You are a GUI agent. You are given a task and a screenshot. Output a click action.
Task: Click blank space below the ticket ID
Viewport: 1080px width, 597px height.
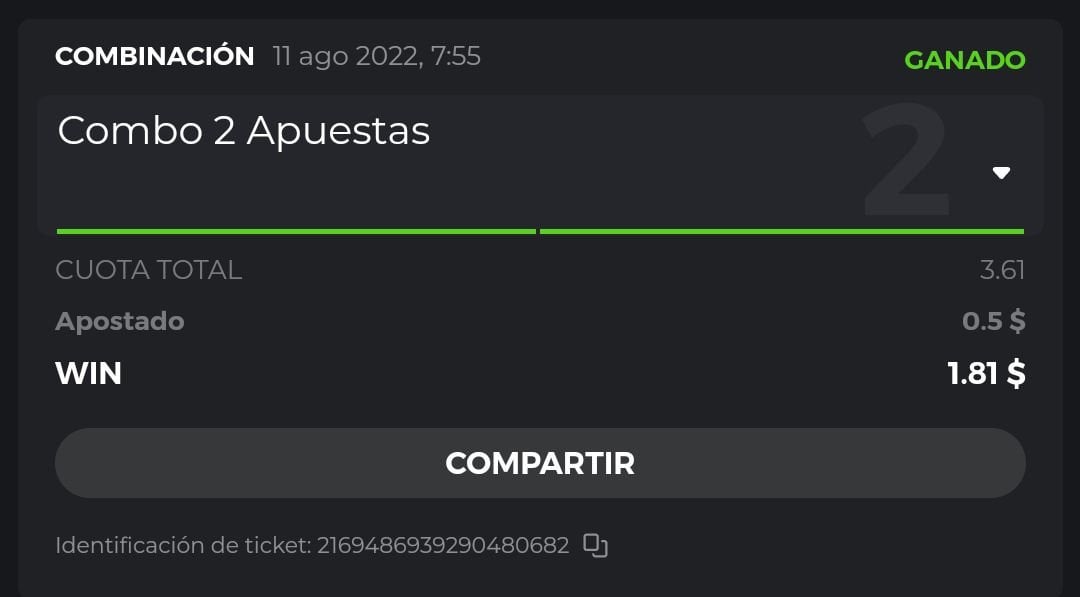tap(540, 580)
